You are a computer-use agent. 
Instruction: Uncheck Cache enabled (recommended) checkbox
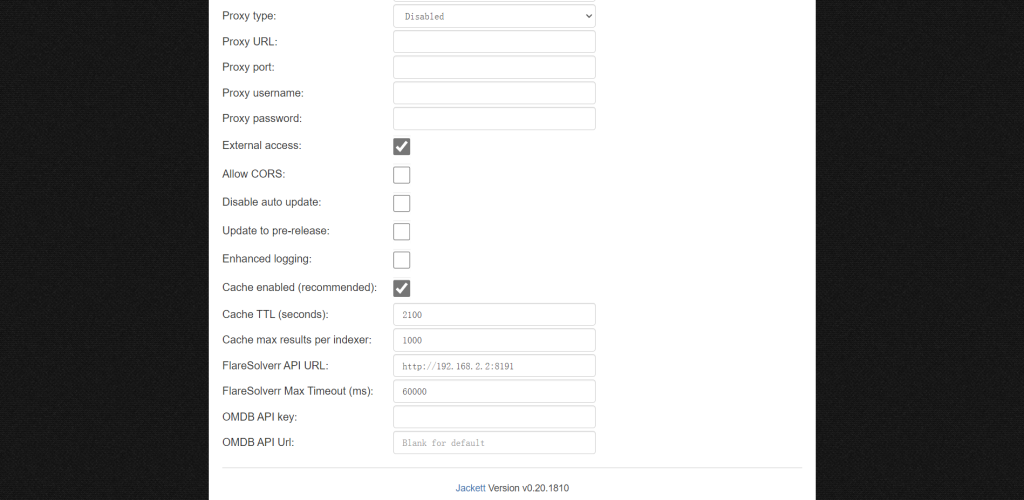401,288
